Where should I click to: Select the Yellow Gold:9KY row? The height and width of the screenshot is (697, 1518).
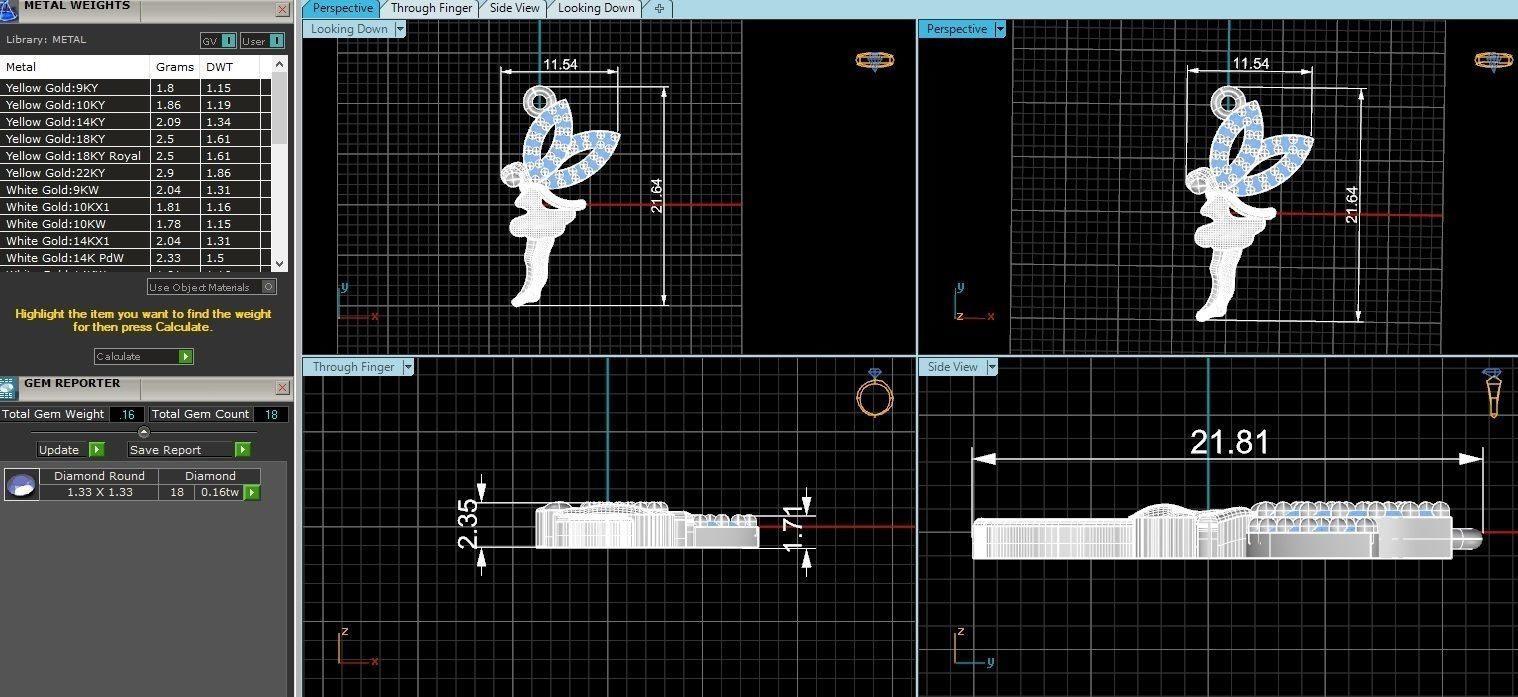pos(135,88)
